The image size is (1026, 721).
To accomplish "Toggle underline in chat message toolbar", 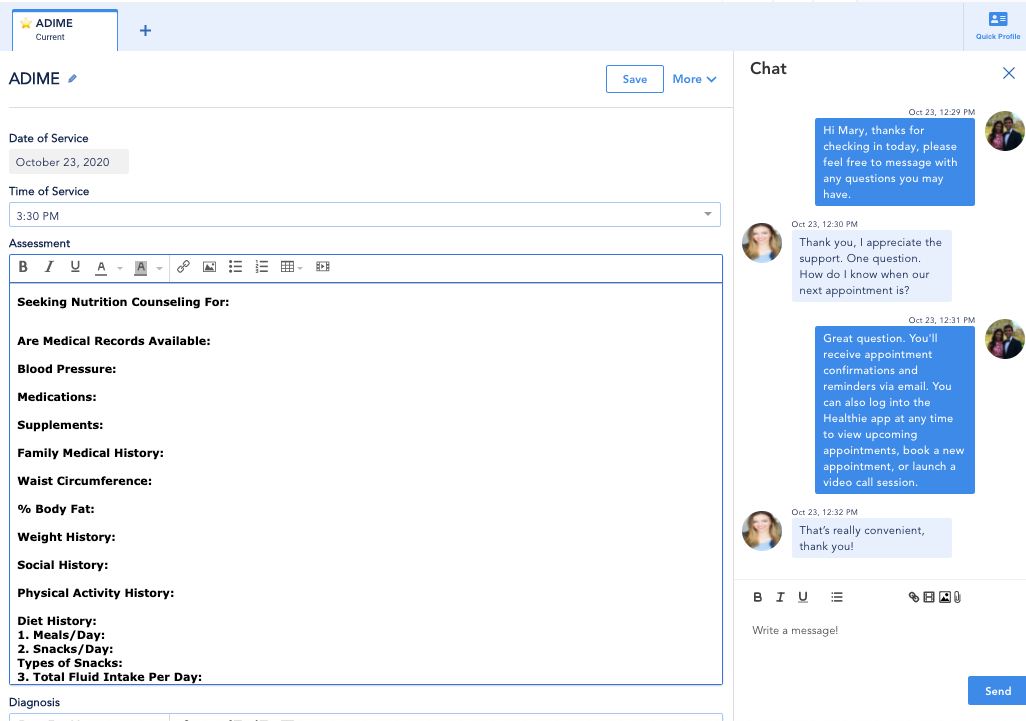I will pos(803,597).
